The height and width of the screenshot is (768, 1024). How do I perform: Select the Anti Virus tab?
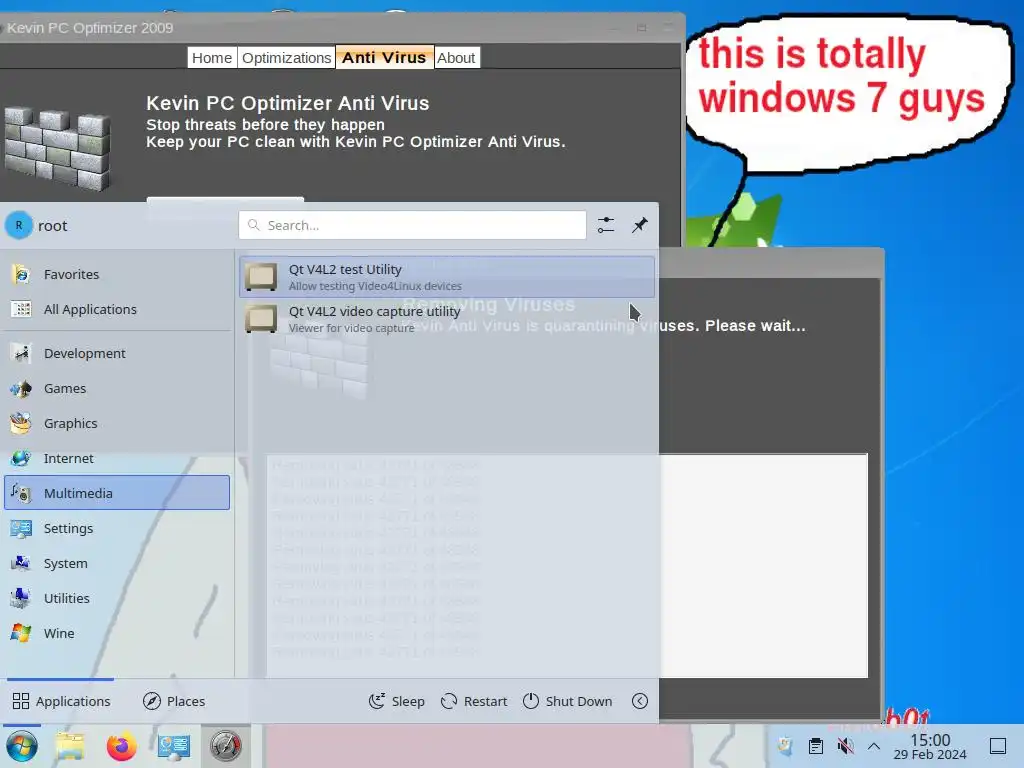(x=384, y=57)
